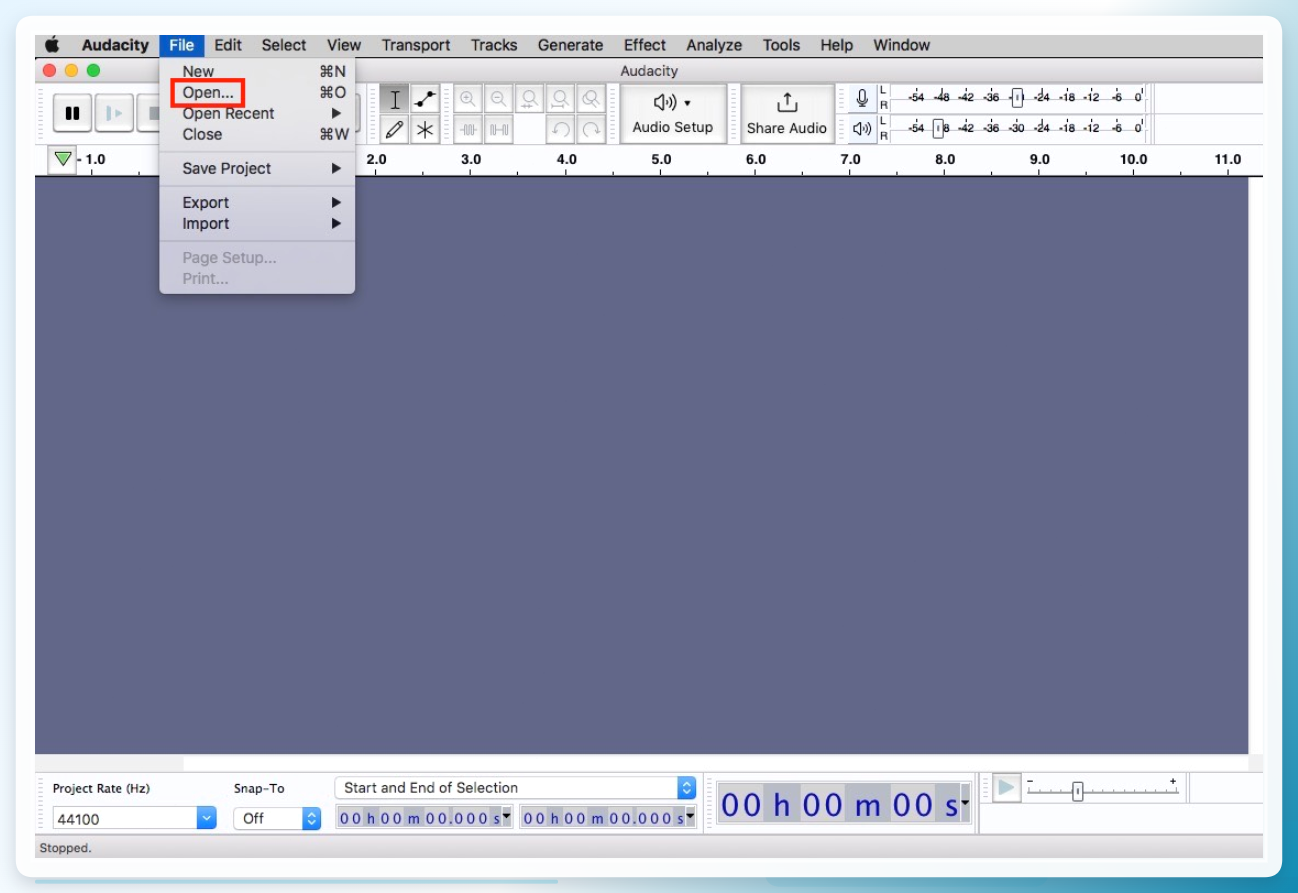Screen dimensions: 1298x893
Task: Click the Play-at-Speed button
Action: [x=1006, y=788]
